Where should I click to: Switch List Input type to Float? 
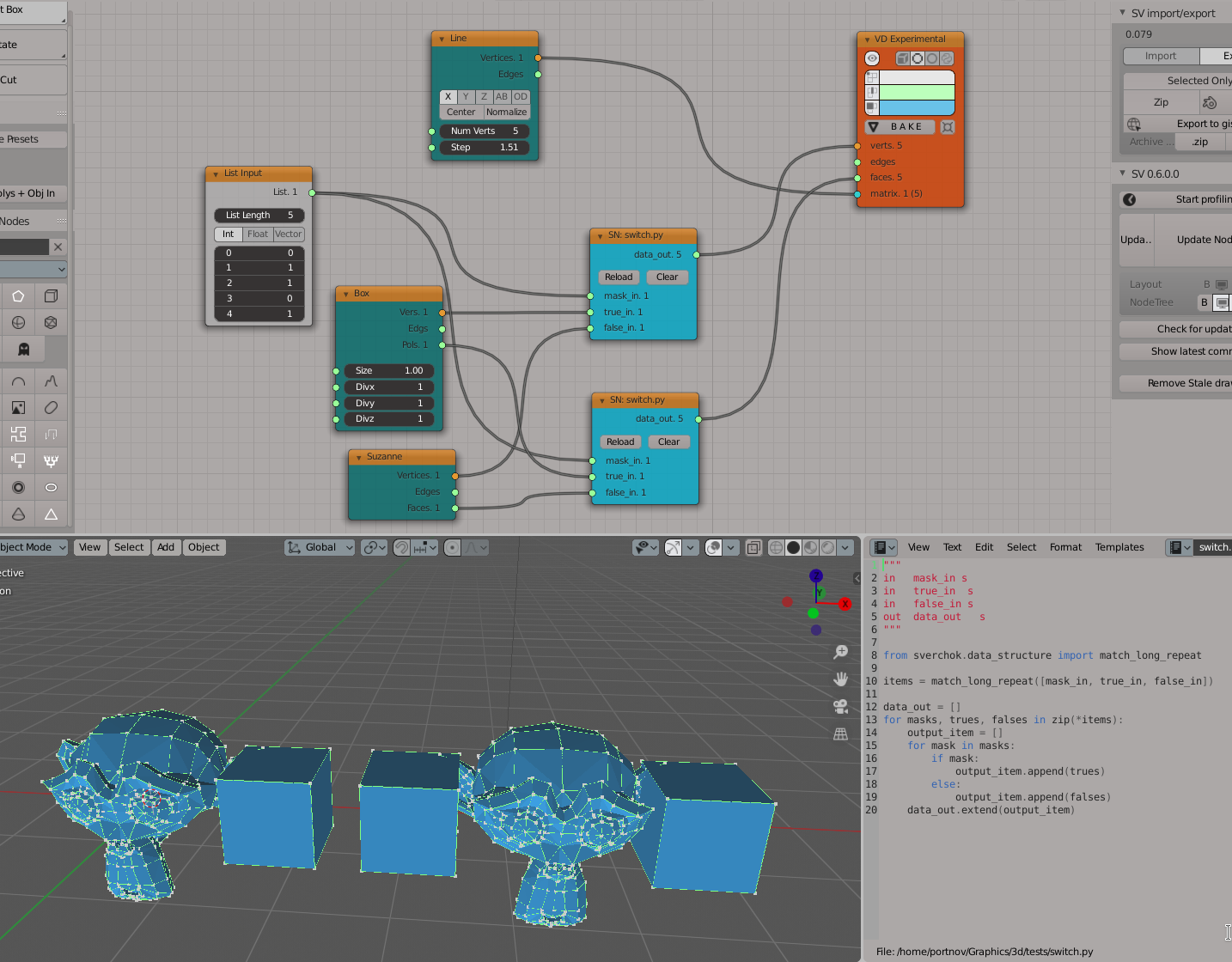click(258, 234)
